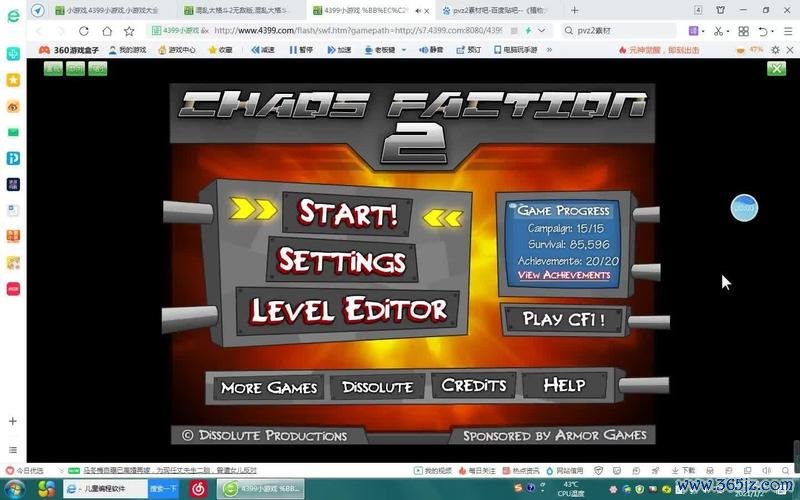800x500 pixels.
Task: Open the browser hamburger menu
Action: 788,31
